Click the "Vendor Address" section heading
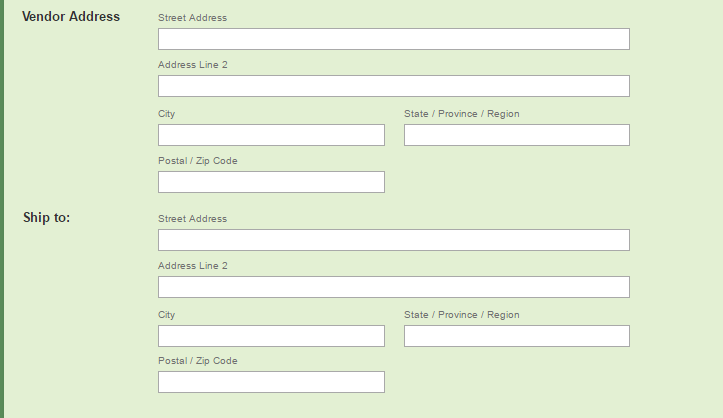The height and width of the screenshot is (418, 723). [71, 17]
